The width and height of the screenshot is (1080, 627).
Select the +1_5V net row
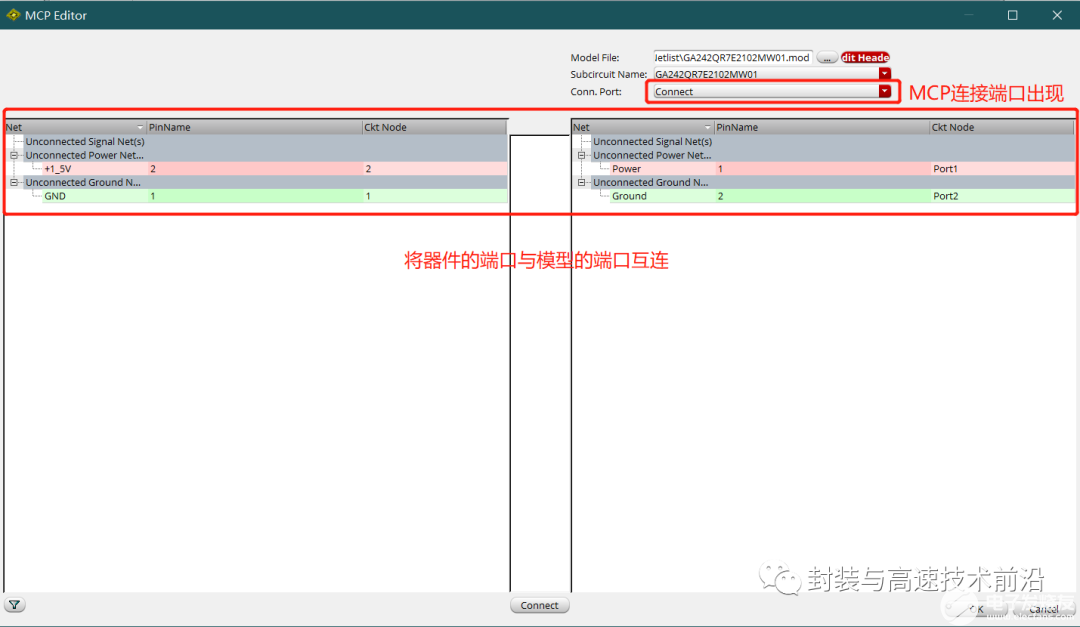coord(256,169)
